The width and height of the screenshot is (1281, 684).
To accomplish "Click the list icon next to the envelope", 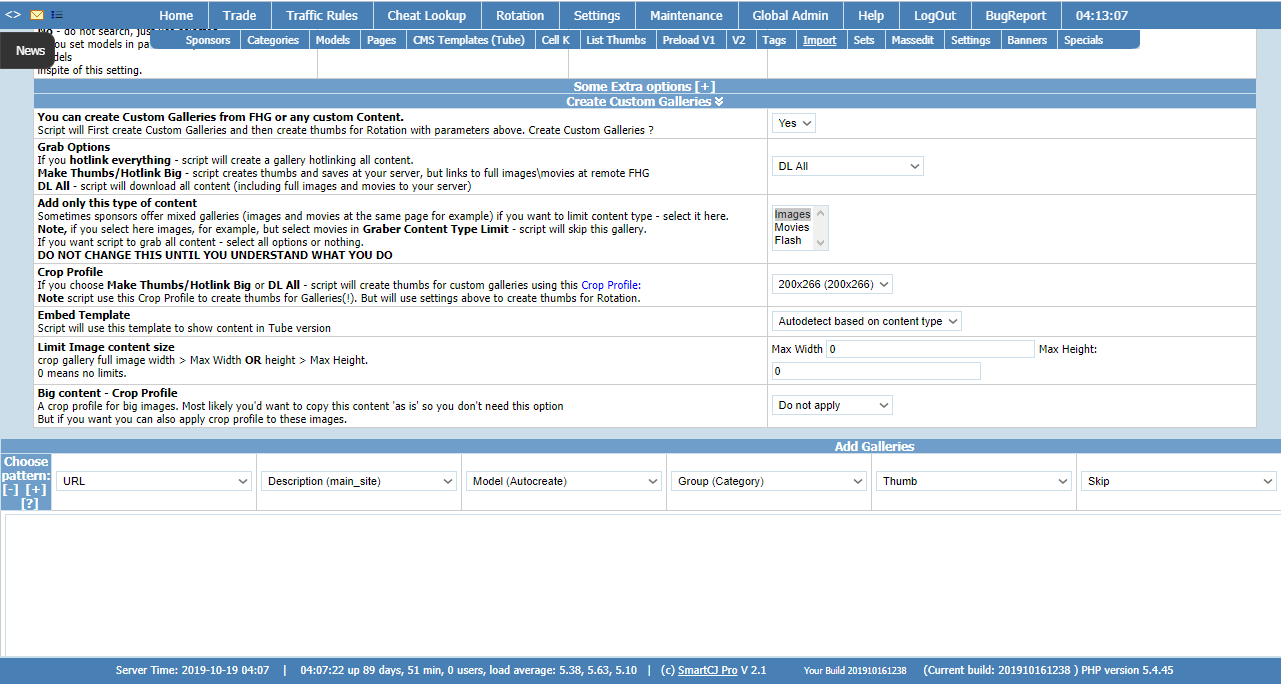I will (x=56, y=15).
